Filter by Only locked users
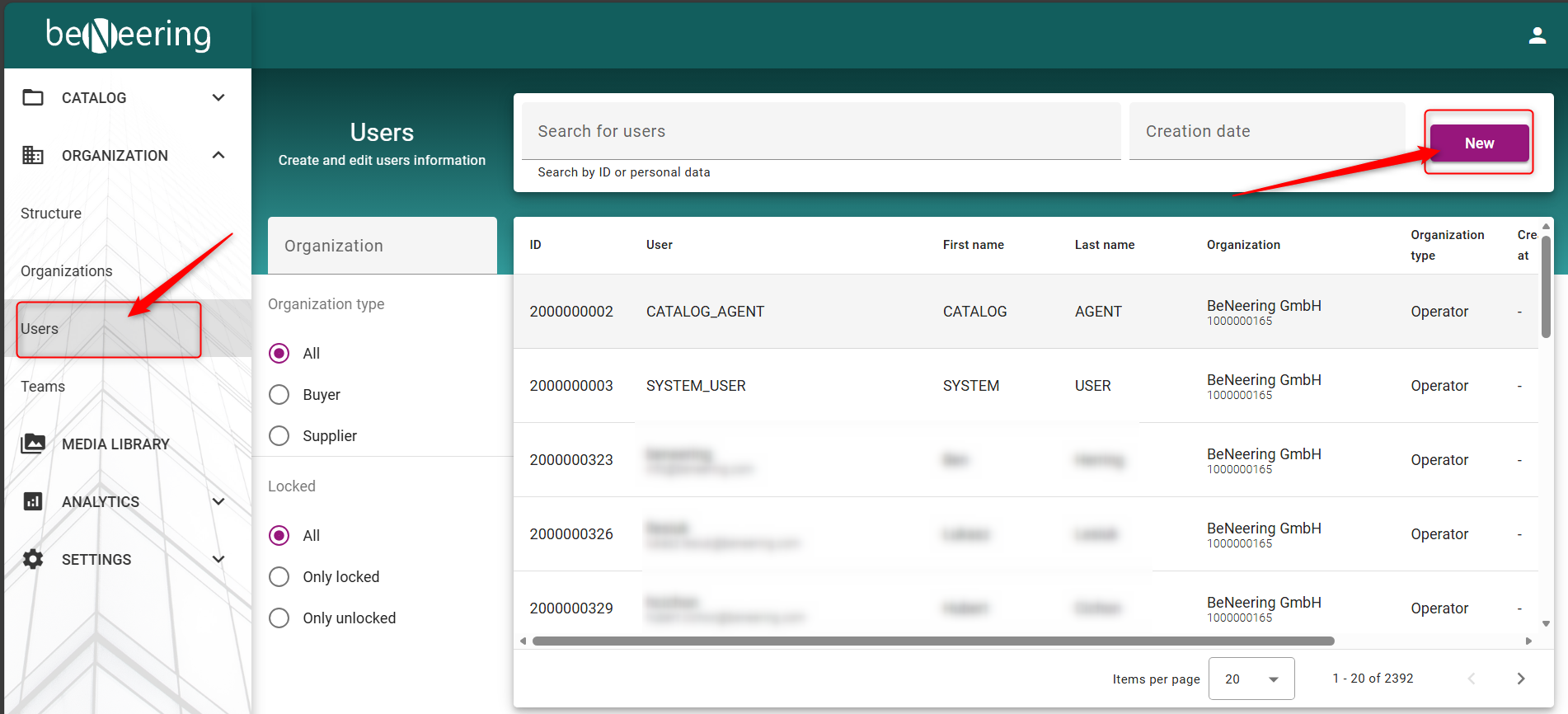1568x714 pixels. coord(279,577)
